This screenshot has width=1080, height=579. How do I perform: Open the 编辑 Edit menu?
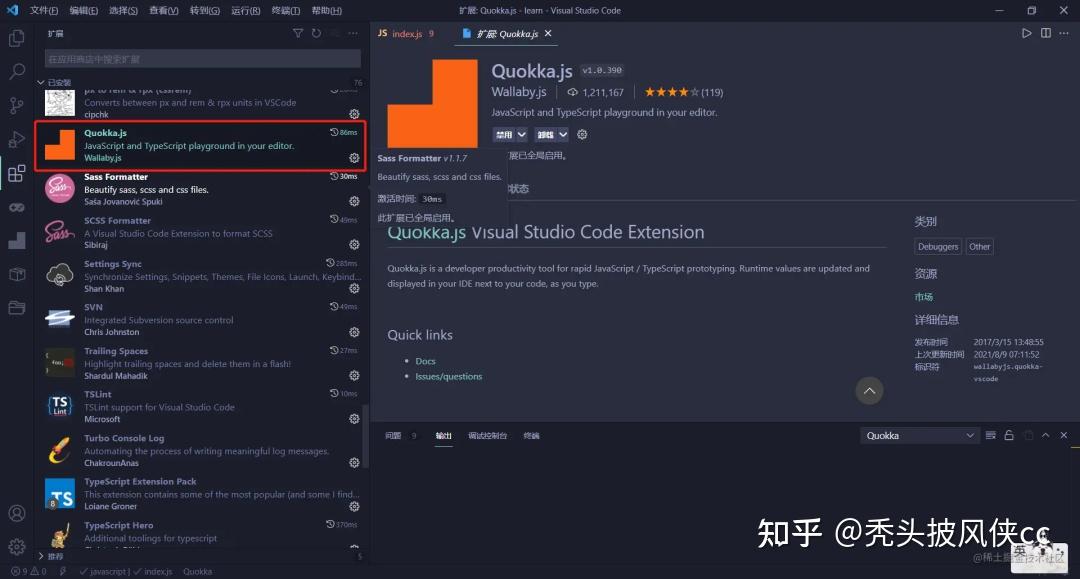[x=83, y=10]
